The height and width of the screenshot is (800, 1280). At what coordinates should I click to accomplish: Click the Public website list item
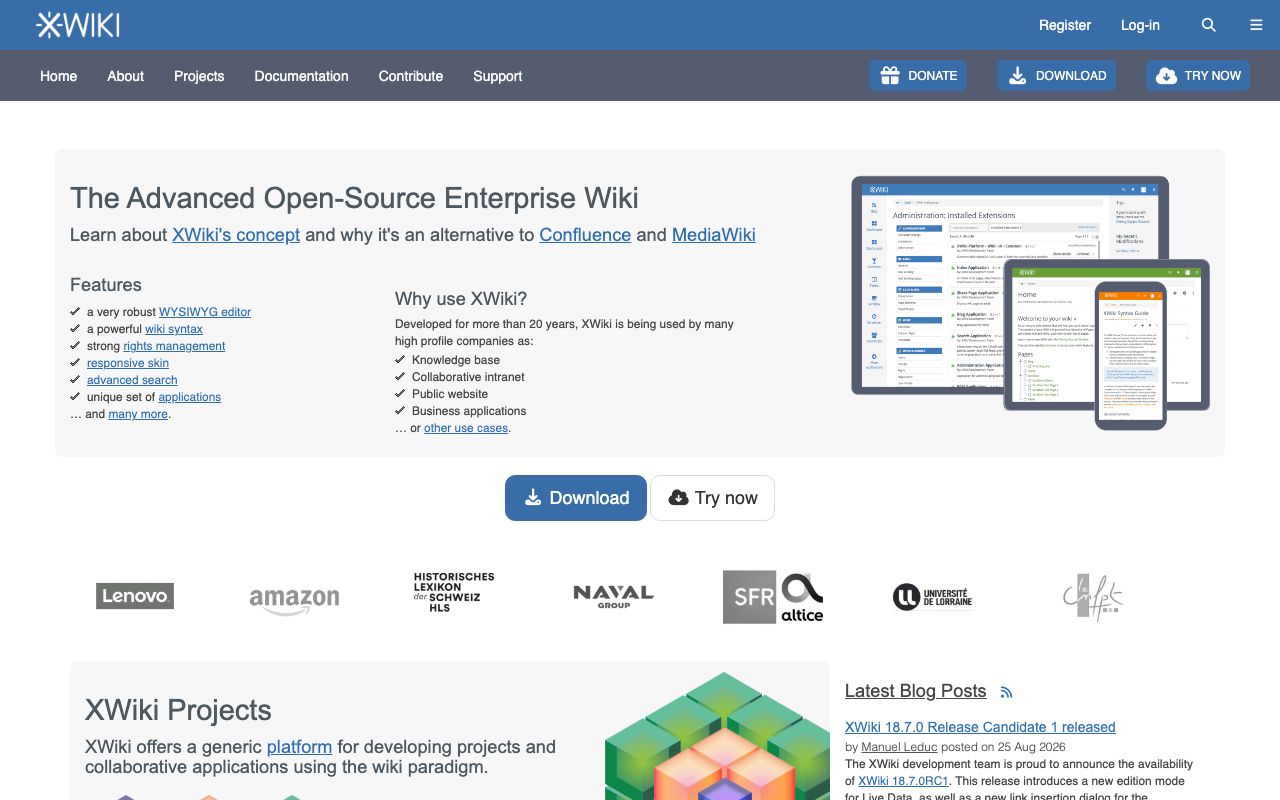click(x=450, y=394)
